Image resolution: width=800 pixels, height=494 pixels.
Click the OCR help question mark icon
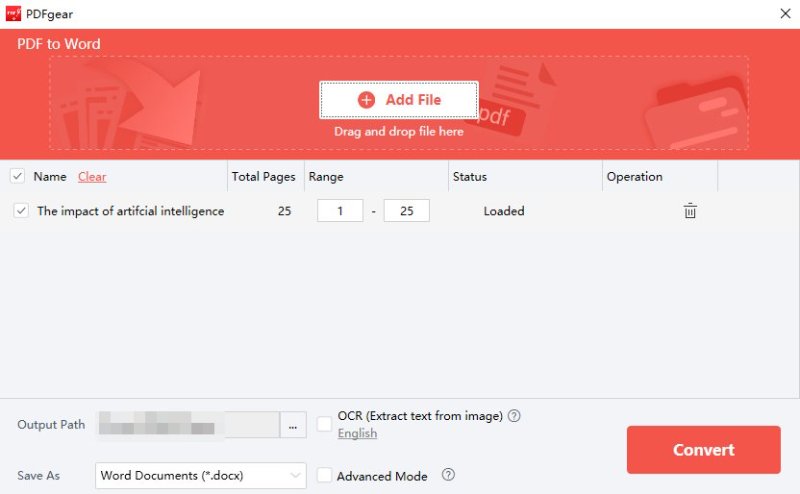(514, 416)
